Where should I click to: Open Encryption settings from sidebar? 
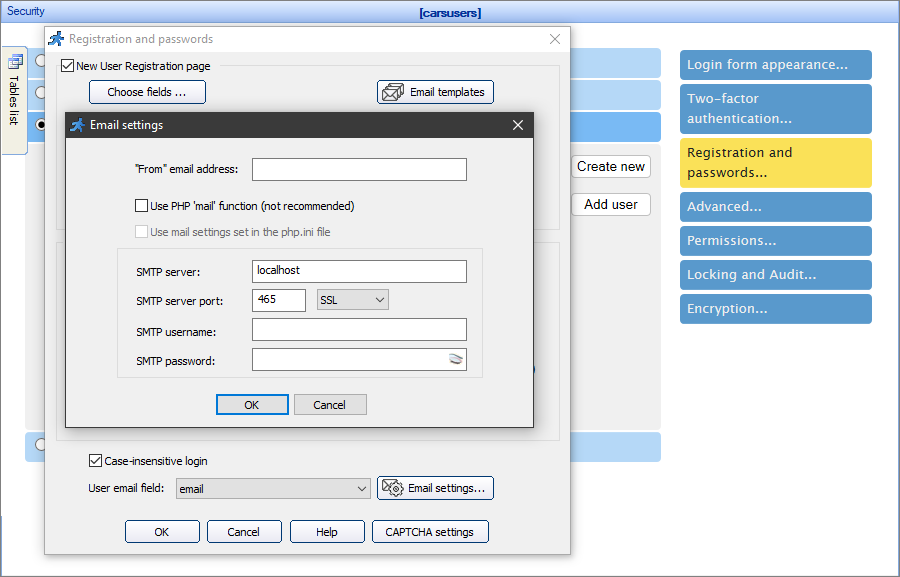coord(775,308)
